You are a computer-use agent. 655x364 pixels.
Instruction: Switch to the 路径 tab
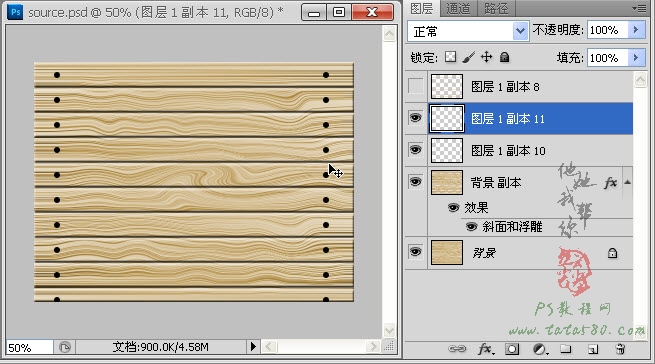[x=495, y=8]
